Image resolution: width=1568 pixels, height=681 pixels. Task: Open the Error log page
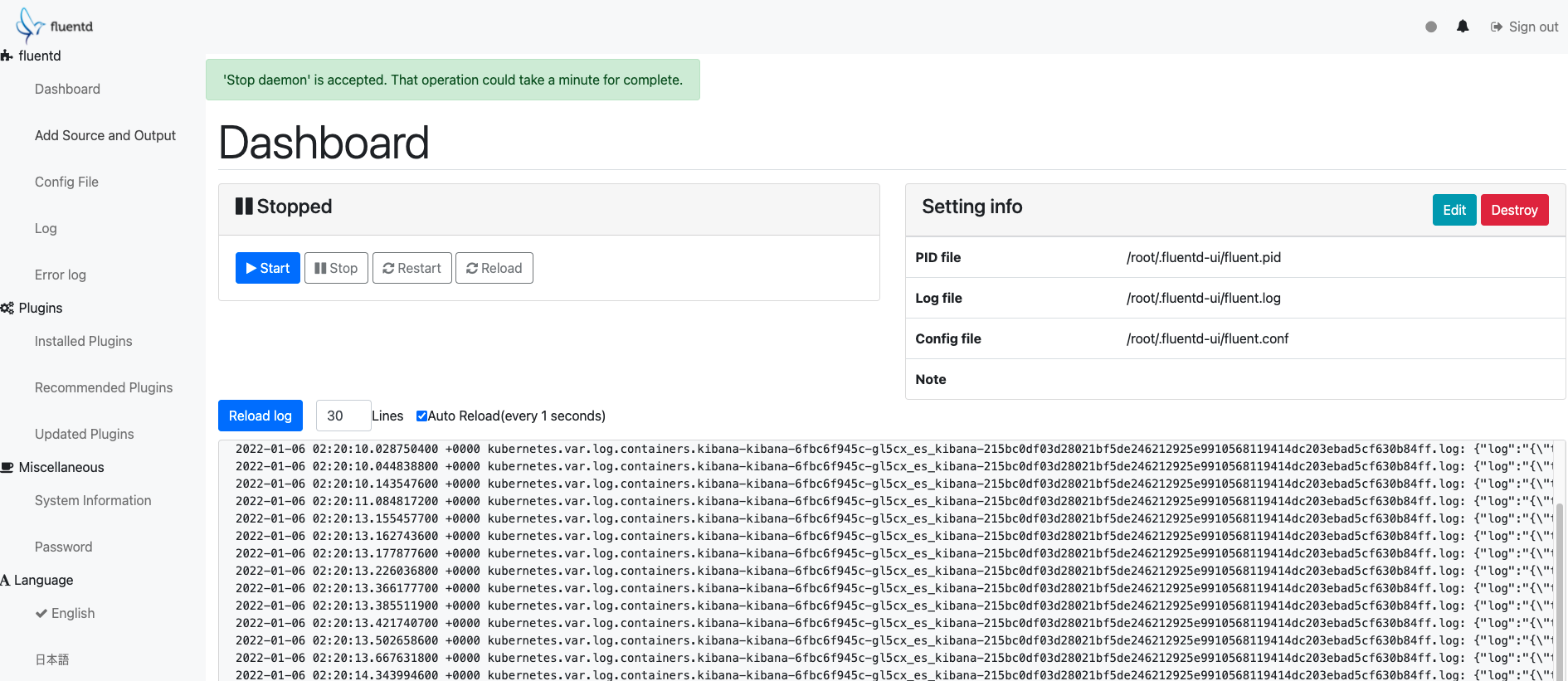[61, 275]
